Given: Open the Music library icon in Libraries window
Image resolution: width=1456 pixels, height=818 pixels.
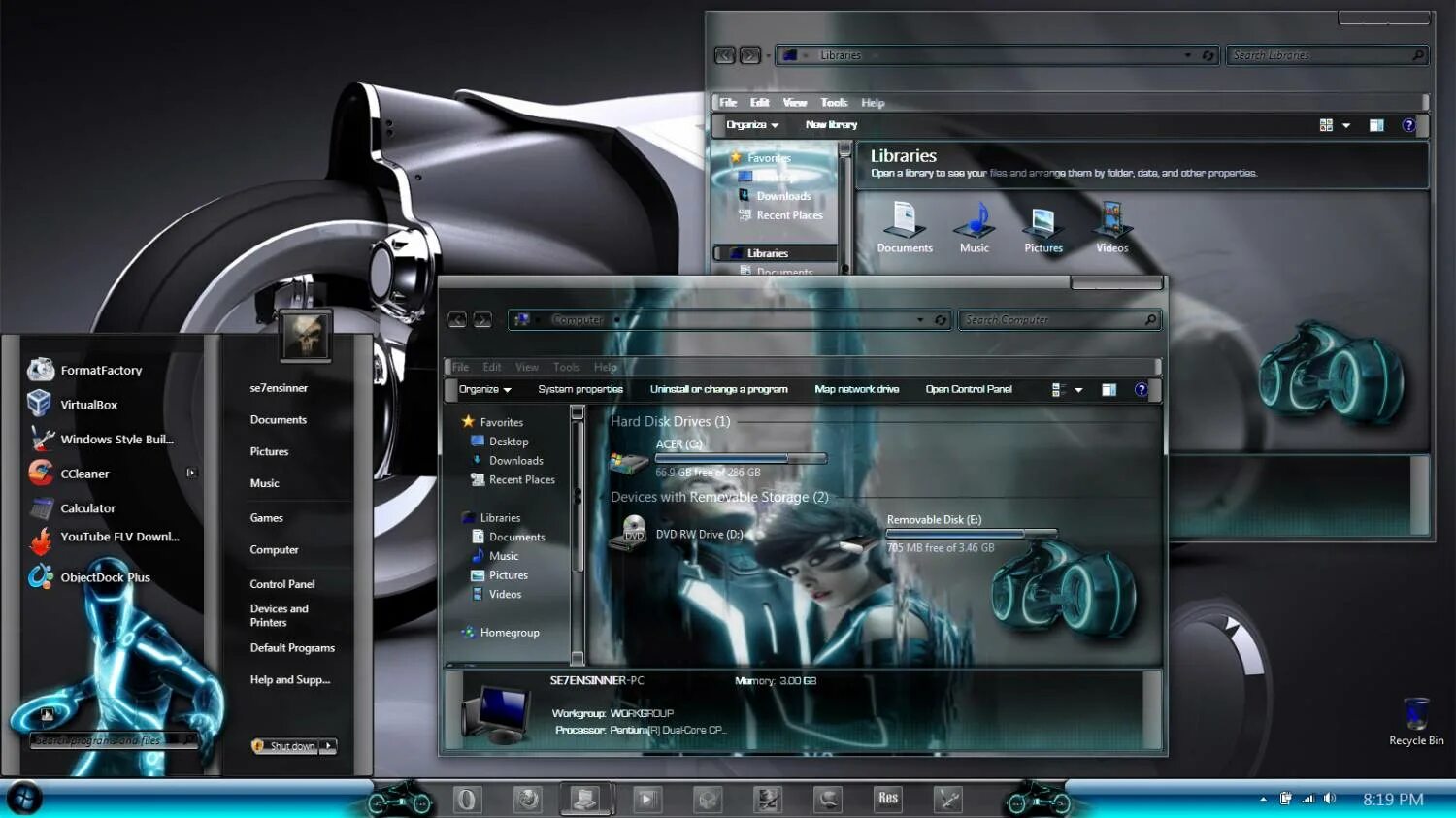Looking at the screenshot, I should point(975,228).
